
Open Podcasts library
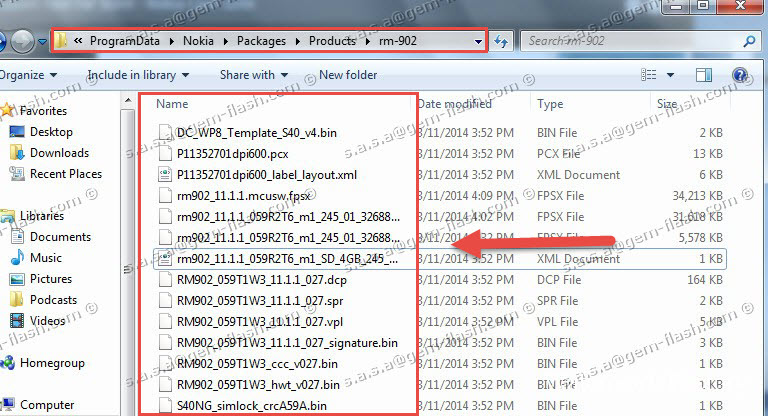click(x=53, y=300)
